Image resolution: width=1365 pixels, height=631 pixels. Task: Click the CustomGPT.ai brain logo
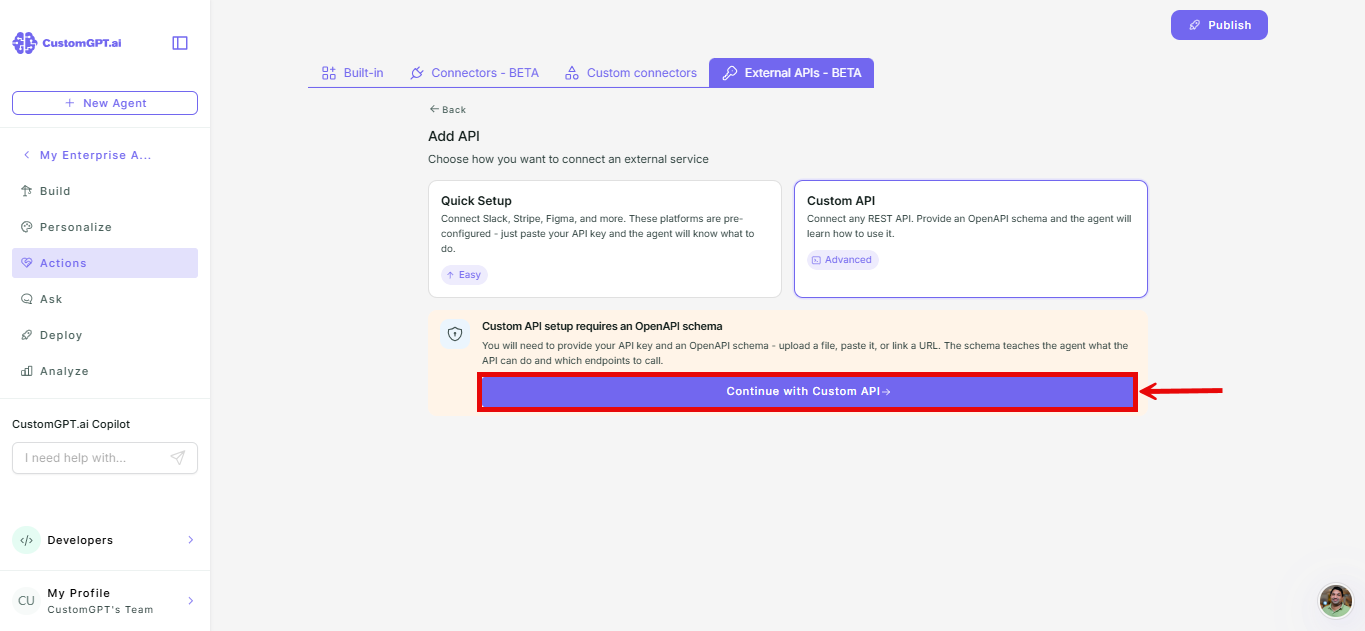click(x=25, y=43)
